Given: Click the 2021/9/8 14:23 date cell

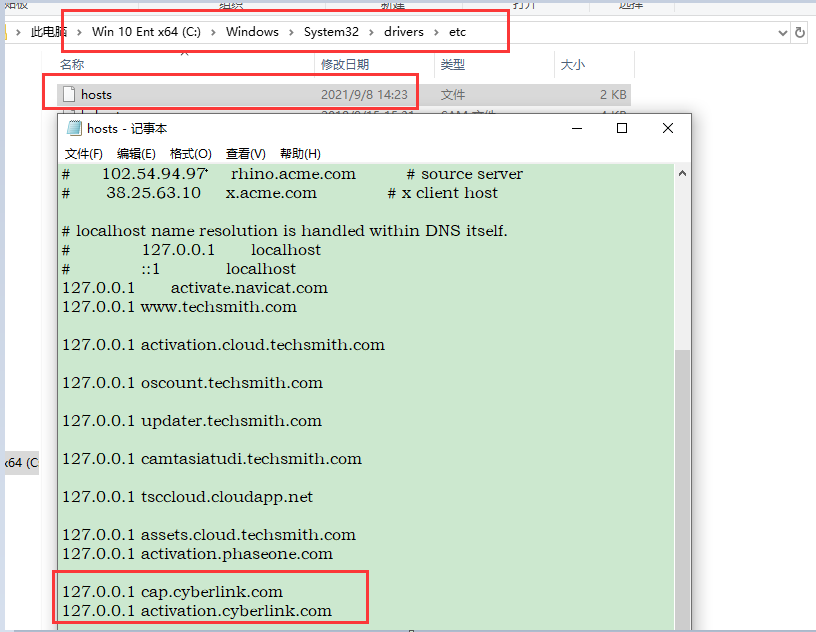Looking at the screenshot, I should click(x=364, y=94).
